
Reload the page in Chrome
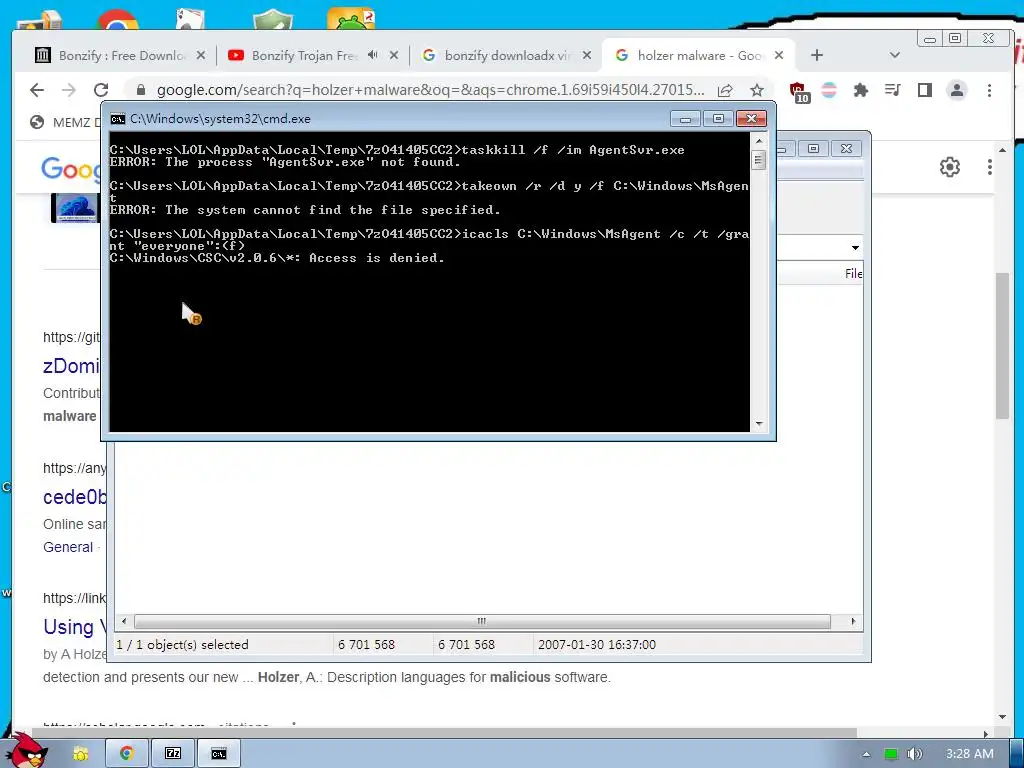(x=101, y=90)
